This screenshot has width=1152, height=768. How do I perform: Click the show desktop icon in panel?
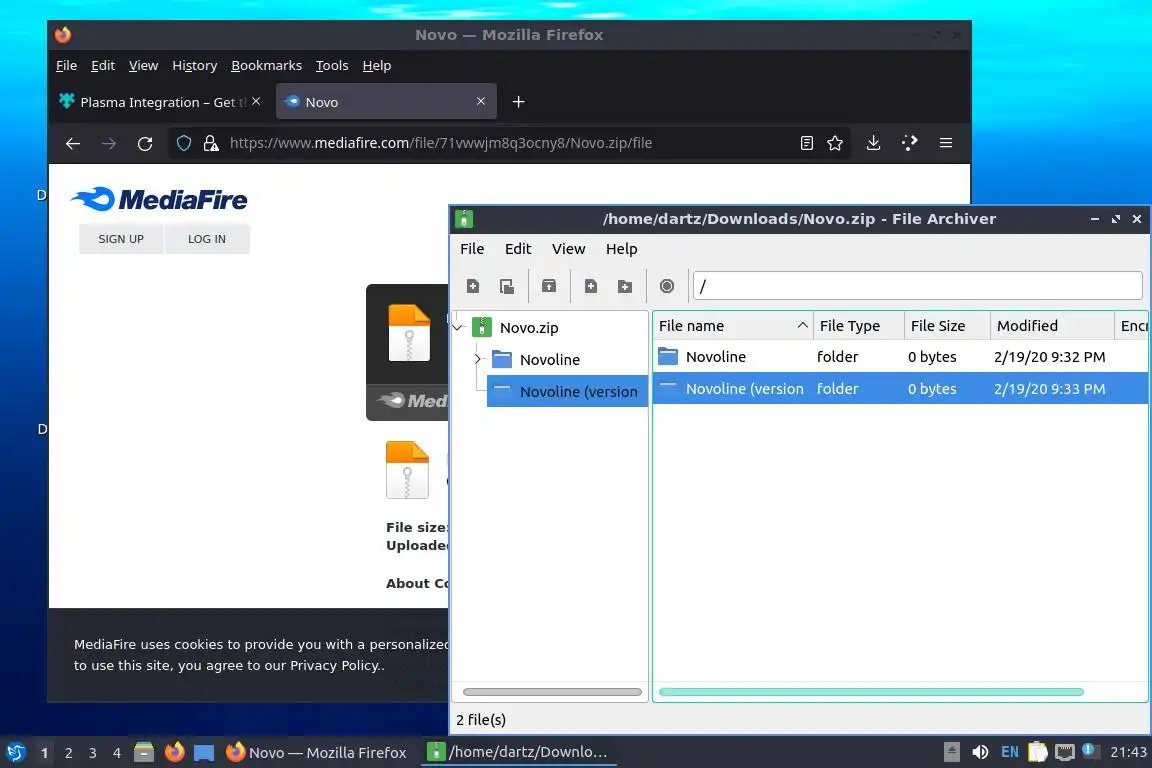tap(204, 753)
